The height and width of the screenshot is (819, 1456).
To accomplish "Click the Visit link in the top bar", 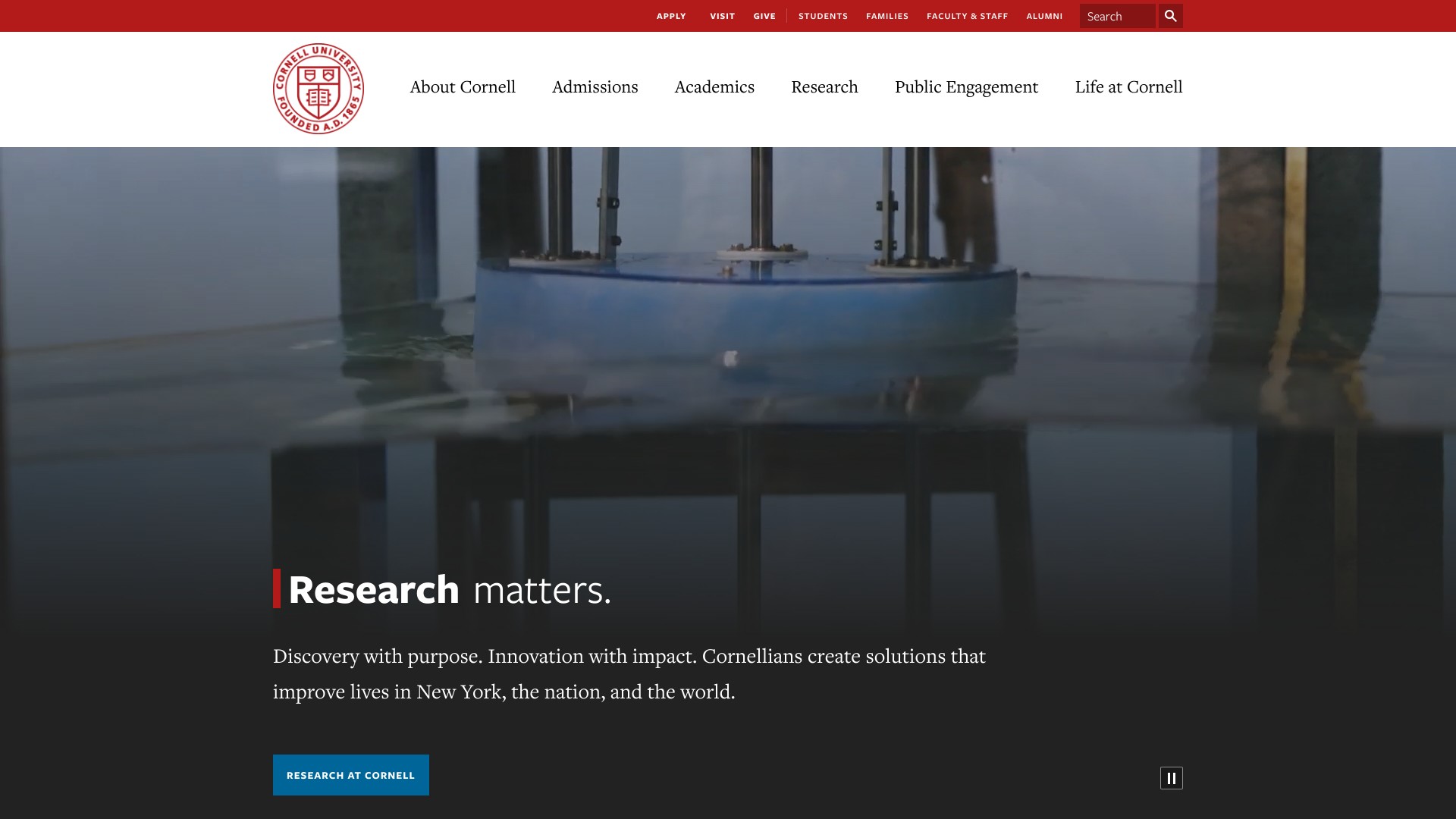I will click(x=722, y=16).
